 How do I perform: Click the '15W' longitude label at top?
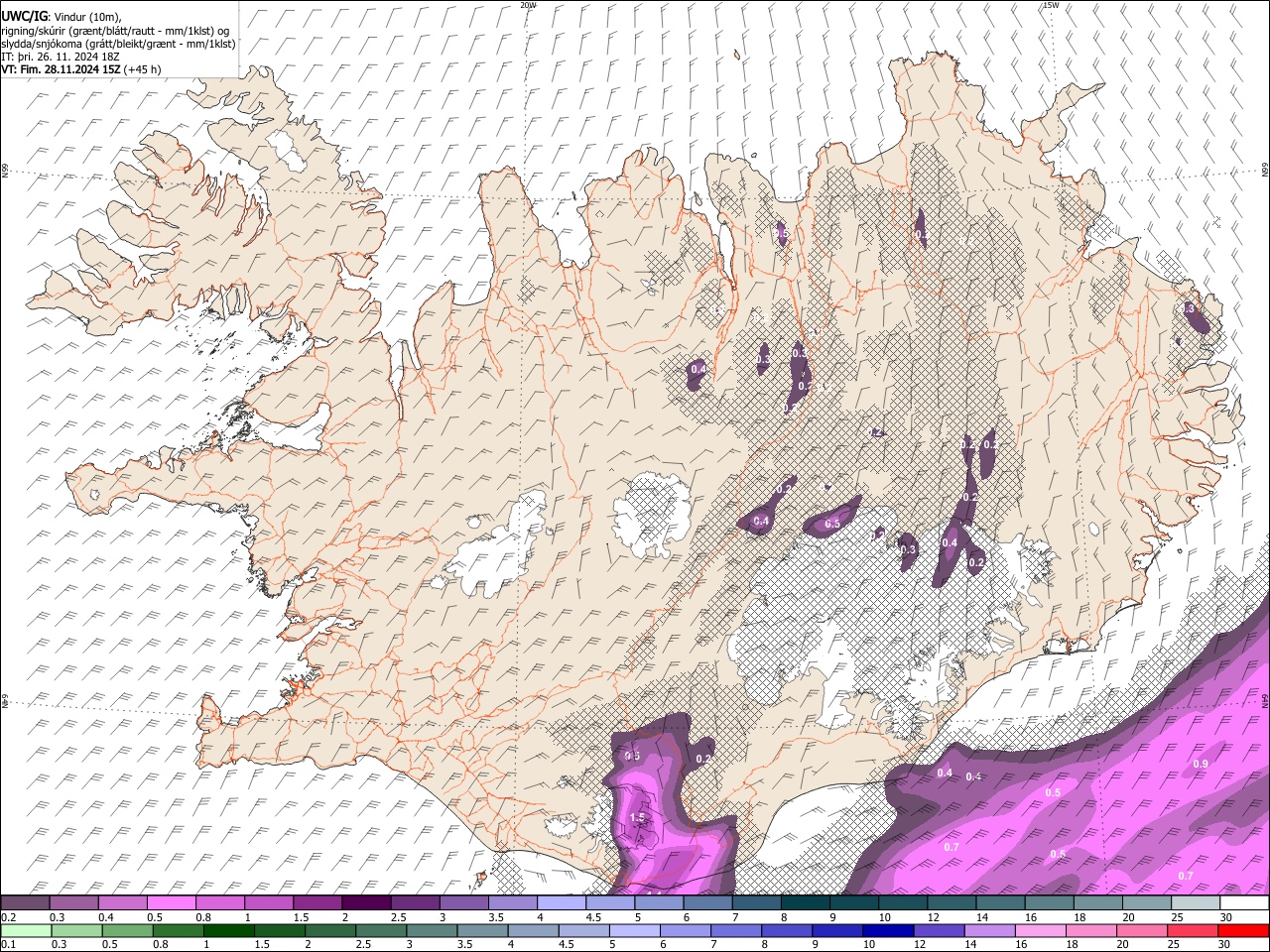pyautogui.click(x=1051, y=5)
